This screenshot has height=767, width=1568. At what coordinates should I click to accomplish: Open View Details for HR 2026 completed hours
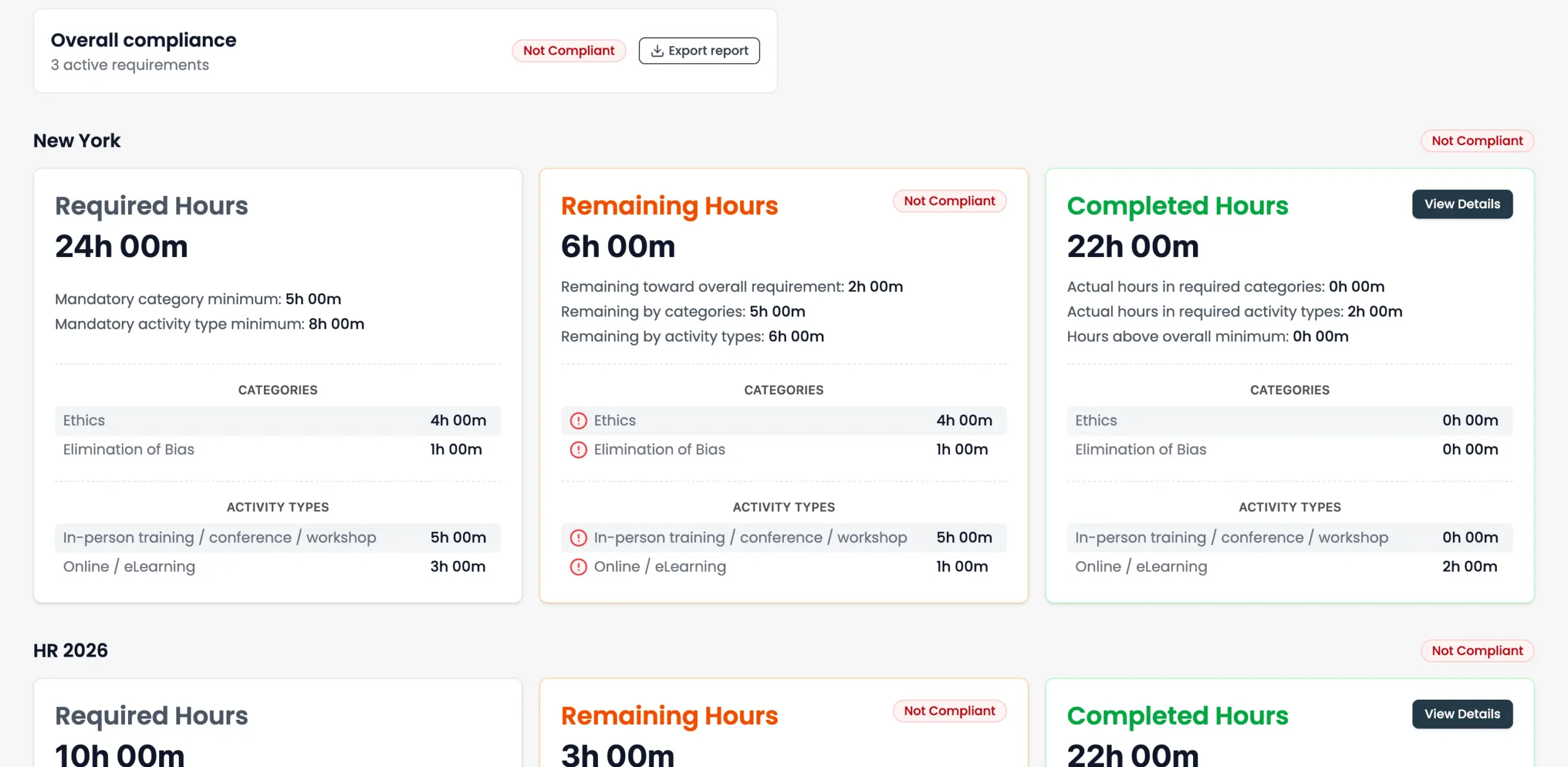tap(1462, 714)
